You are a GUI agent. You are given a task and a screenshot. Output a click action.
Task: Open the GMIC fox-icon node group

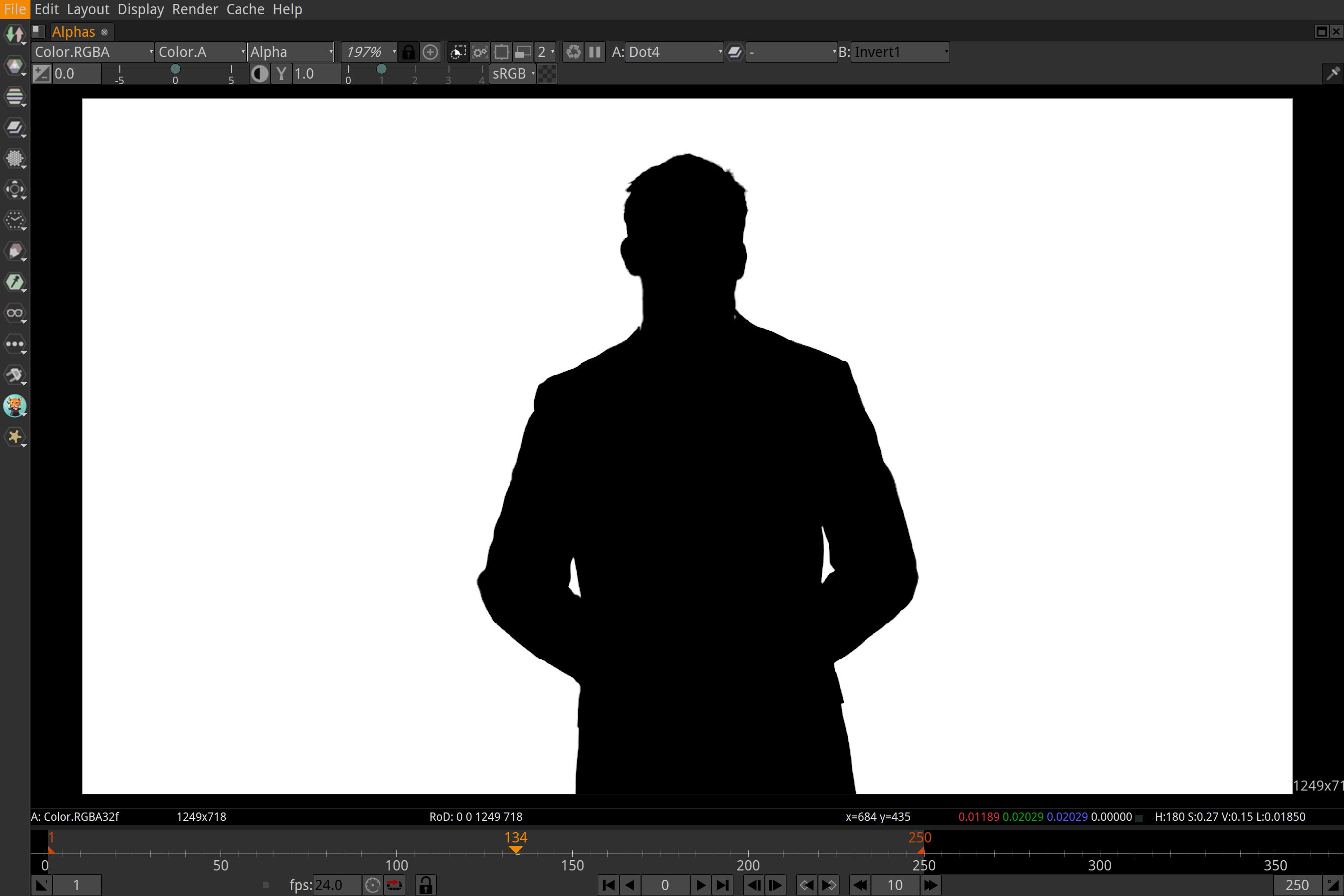tap(15, 406)
